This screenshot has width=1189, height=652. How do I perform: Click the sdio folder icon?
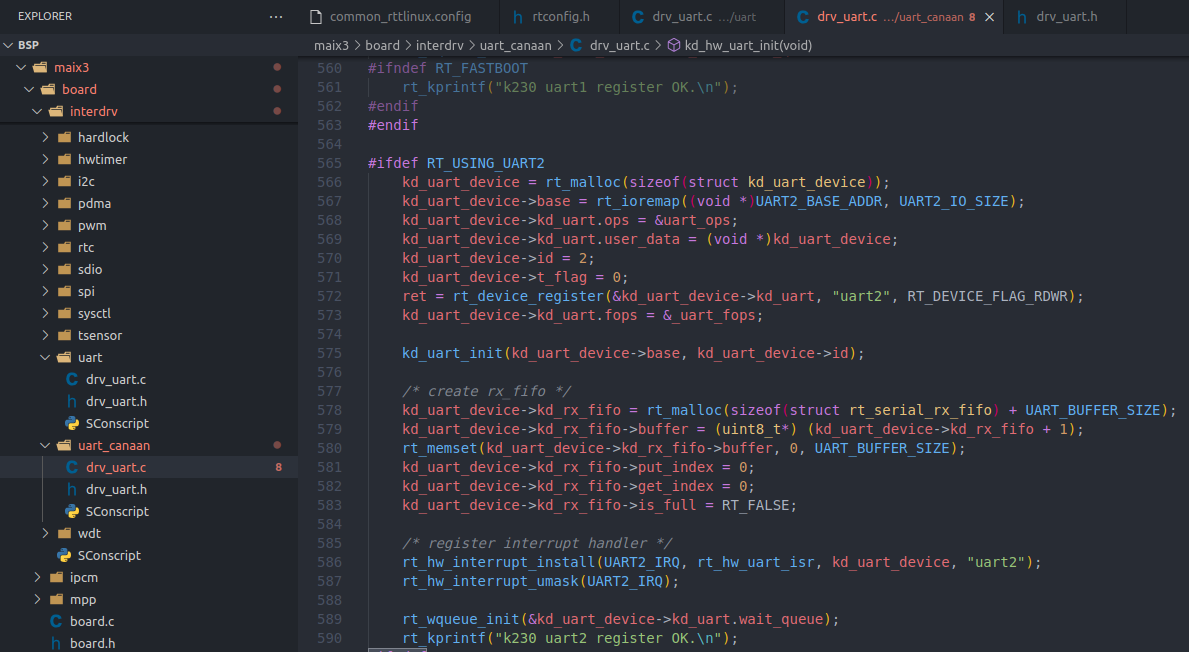(x=64, y=269)
